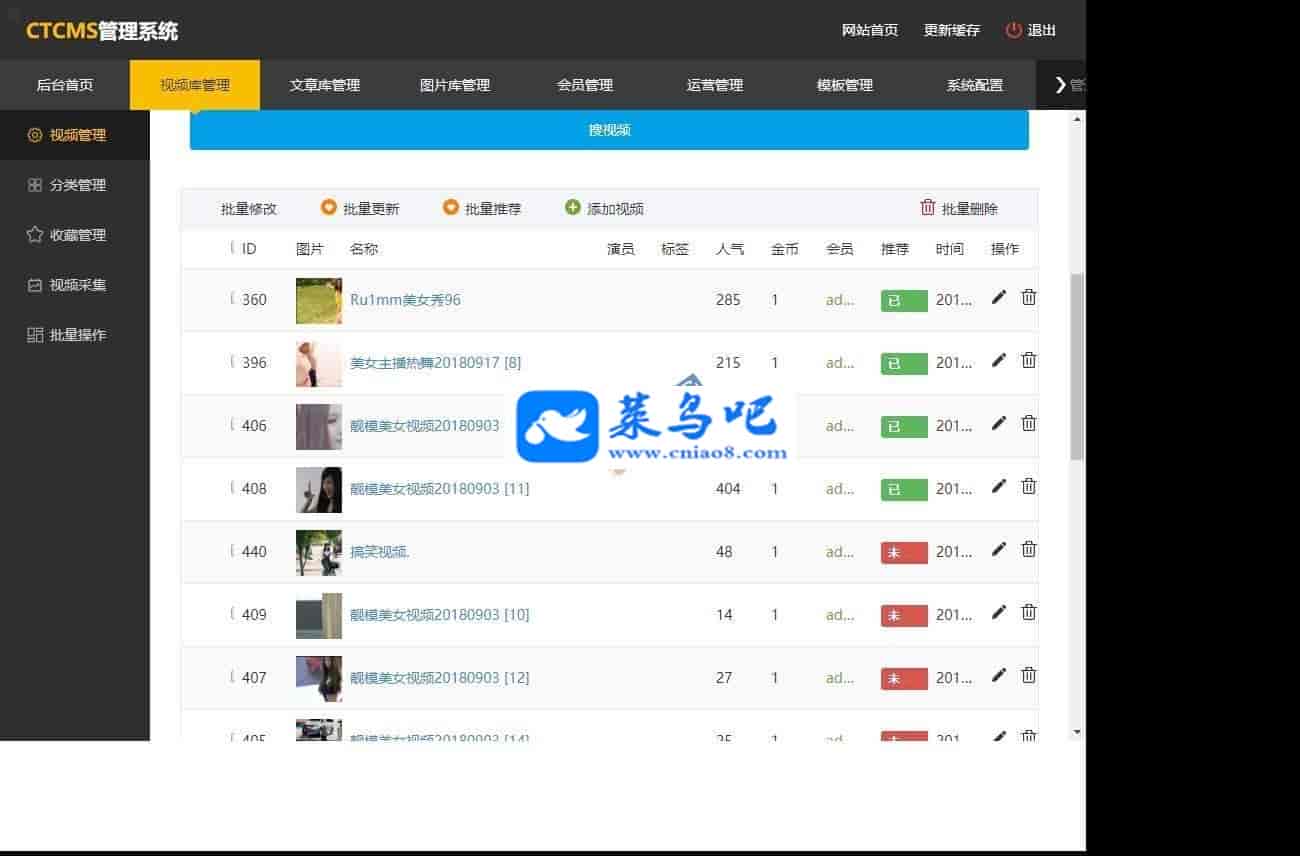Toggle green 推荐 status for video 406
The height and width of the screenshot is (856, 1300).
pos(903,426)
